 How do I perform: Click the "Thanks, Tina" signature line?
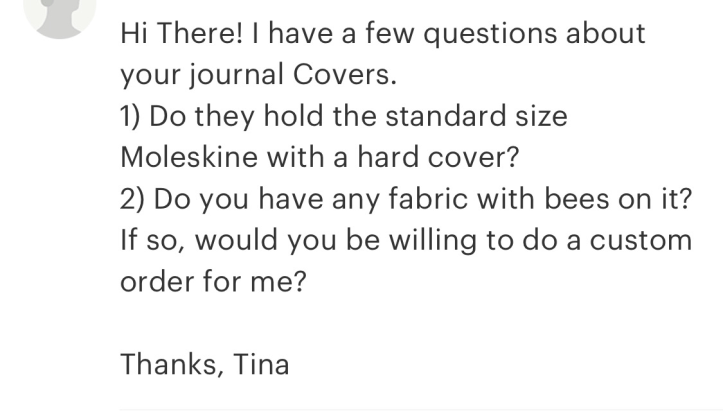tap(204, 364)
